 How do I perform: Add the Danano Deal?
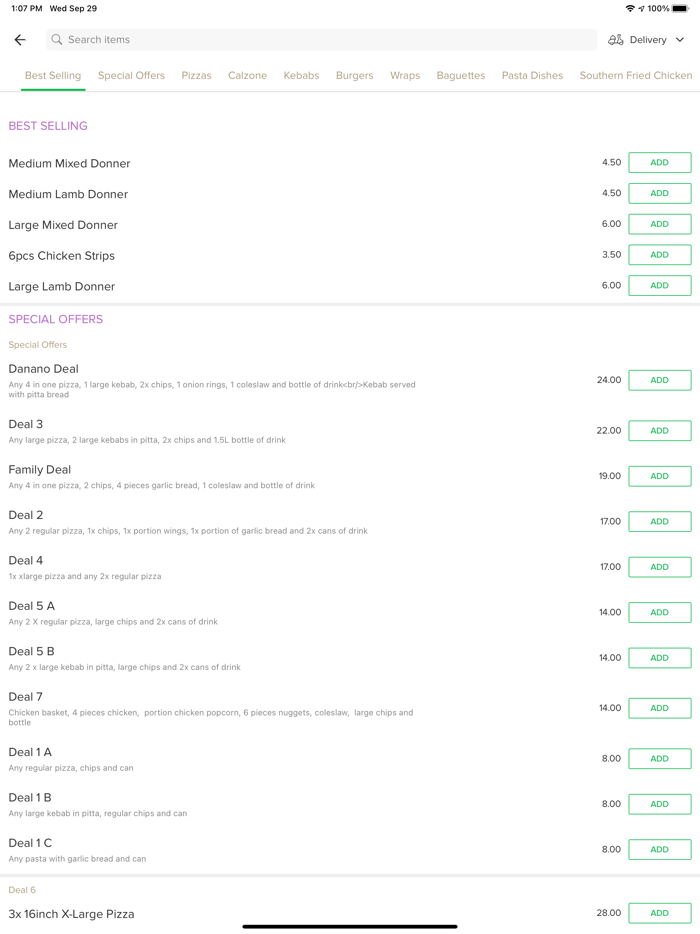[x=659, y=380]
